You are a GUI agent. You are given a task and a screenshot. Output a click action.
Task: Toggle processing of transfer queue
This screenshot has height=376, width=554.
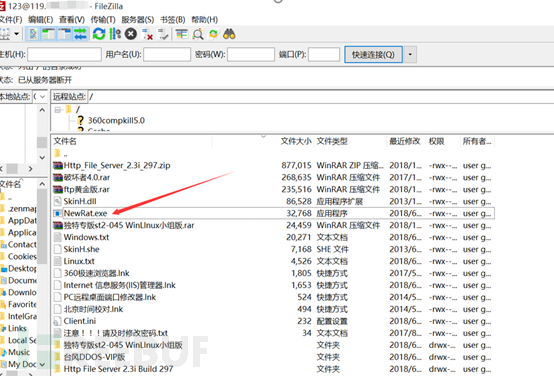115,34
